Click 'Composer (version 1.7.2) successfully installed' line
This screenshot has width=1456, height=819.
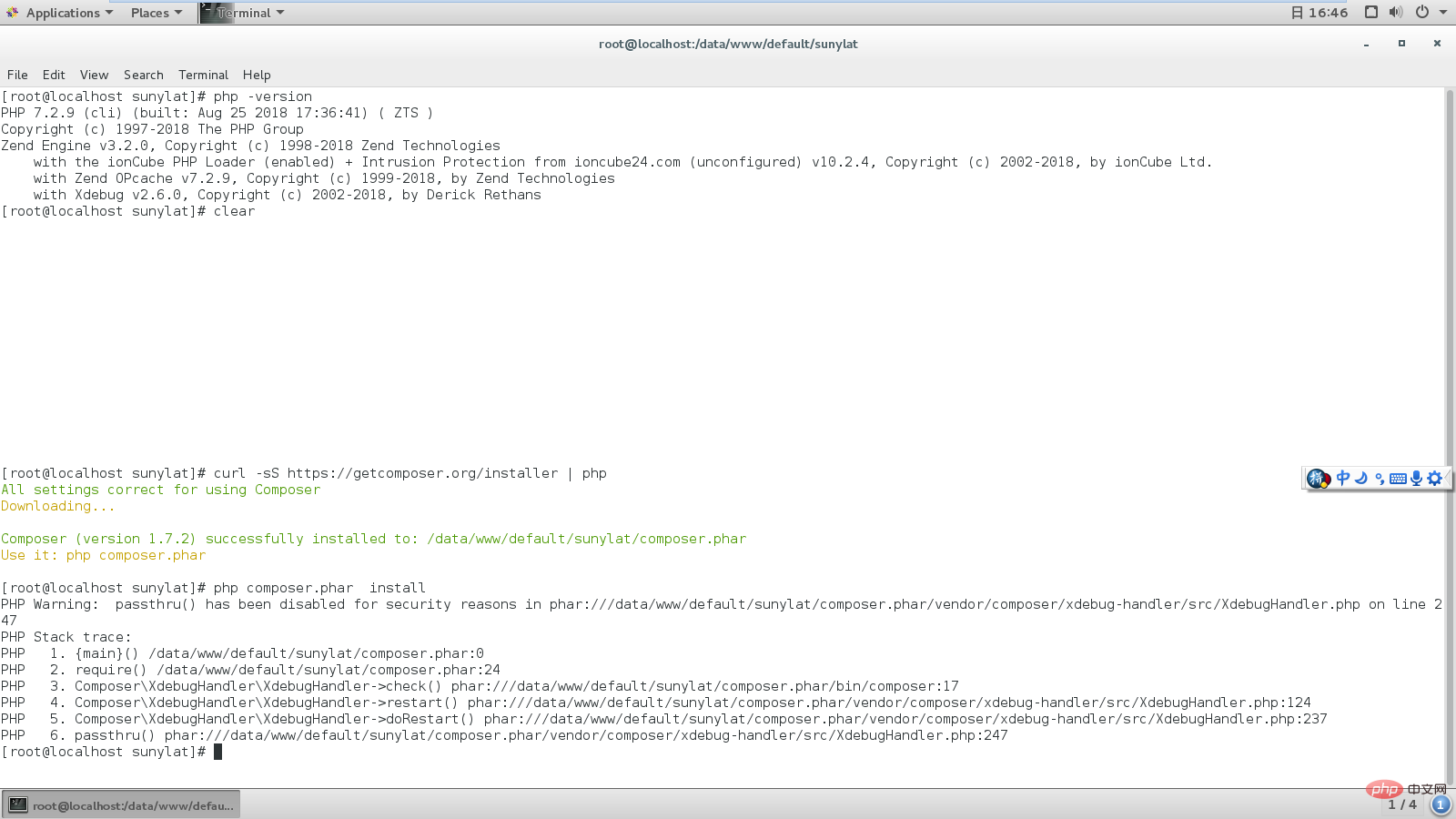373,539
